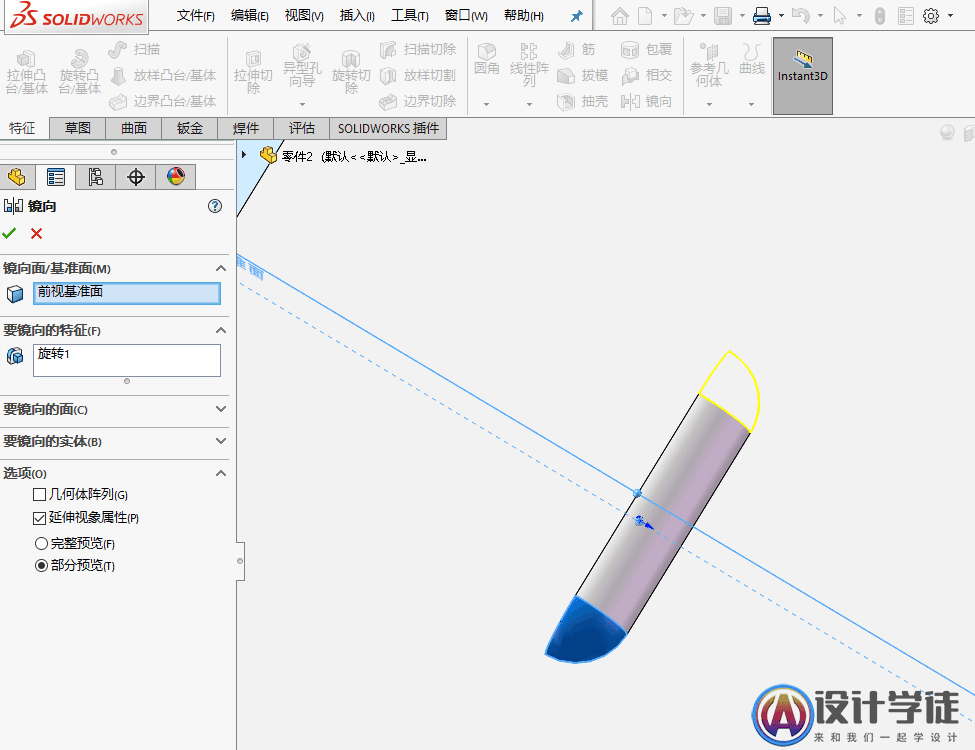This screenshot has height=750, width=975.
Task: Collapse the Options (选项) section
Action: [221, 473]
